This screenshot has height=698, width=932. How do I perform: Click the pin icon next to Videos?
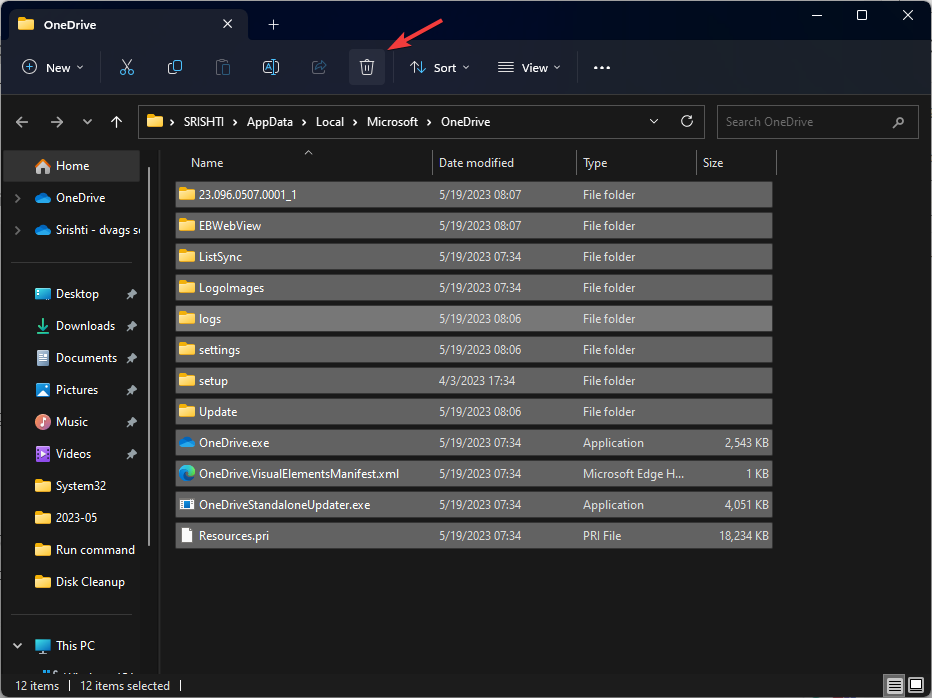pos(131,454)
